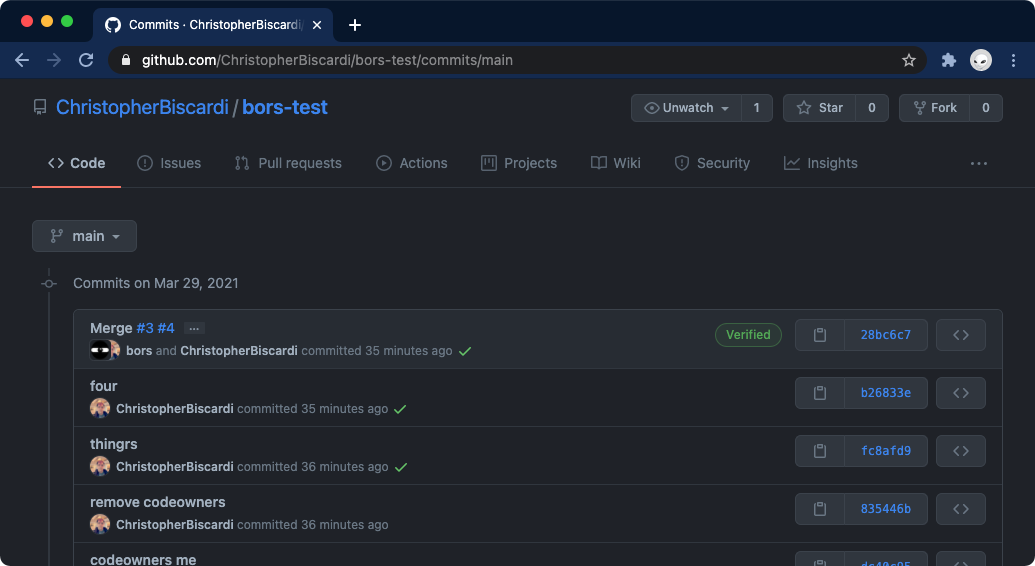Open commit hash b26833e
This screenshot has height=566, width=1035.
[x=886, y=393]
